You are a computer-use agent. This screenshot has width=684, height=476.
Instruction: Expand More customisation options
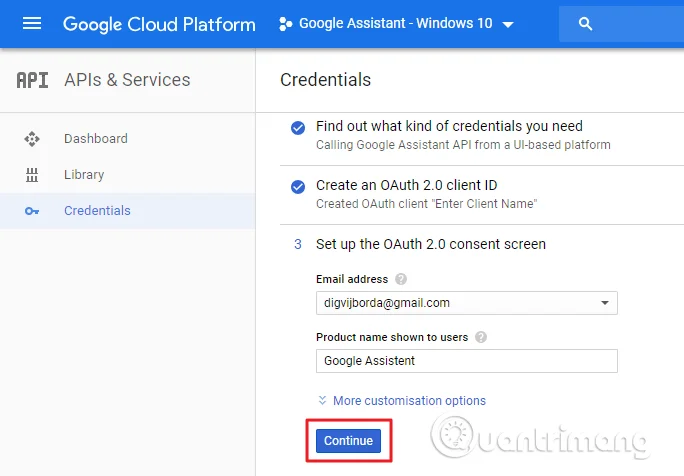coord(402,401)
